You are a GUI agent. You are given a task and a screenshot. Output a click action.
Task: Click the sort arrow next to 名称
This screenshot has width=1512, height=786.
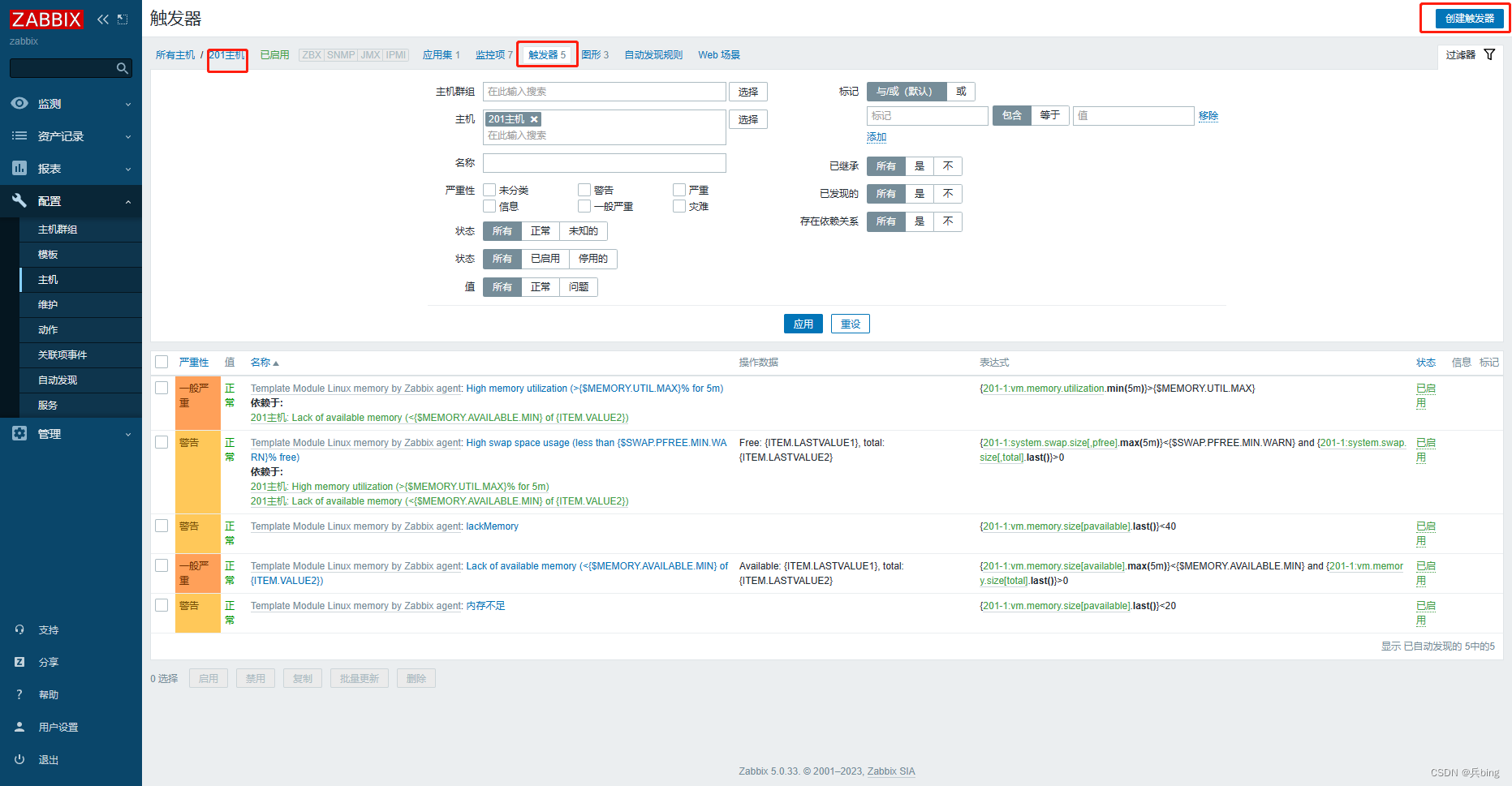point(276,363)
